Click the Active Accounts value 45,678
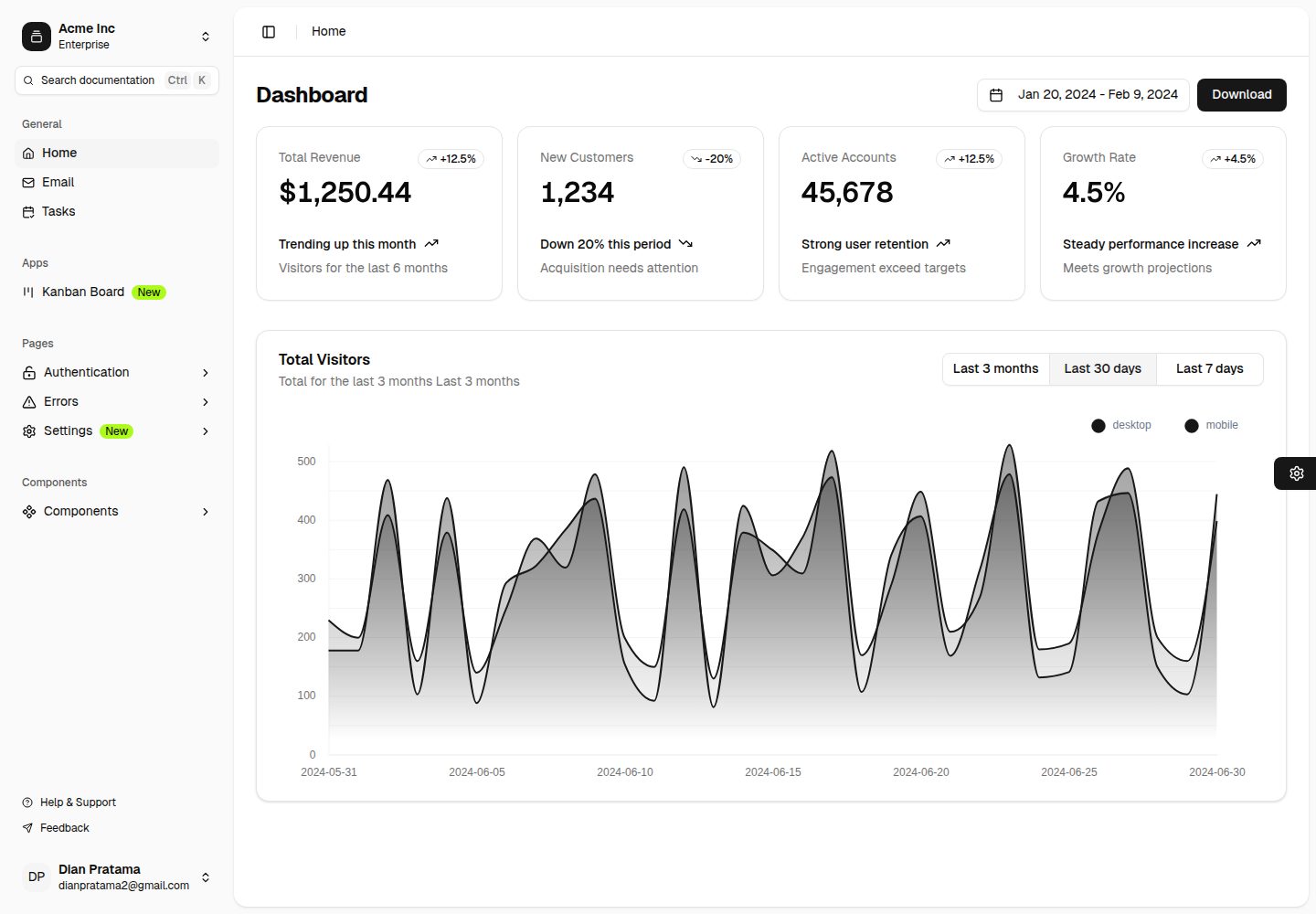This screenshot has height=914, width=1316. coord(847,193)
